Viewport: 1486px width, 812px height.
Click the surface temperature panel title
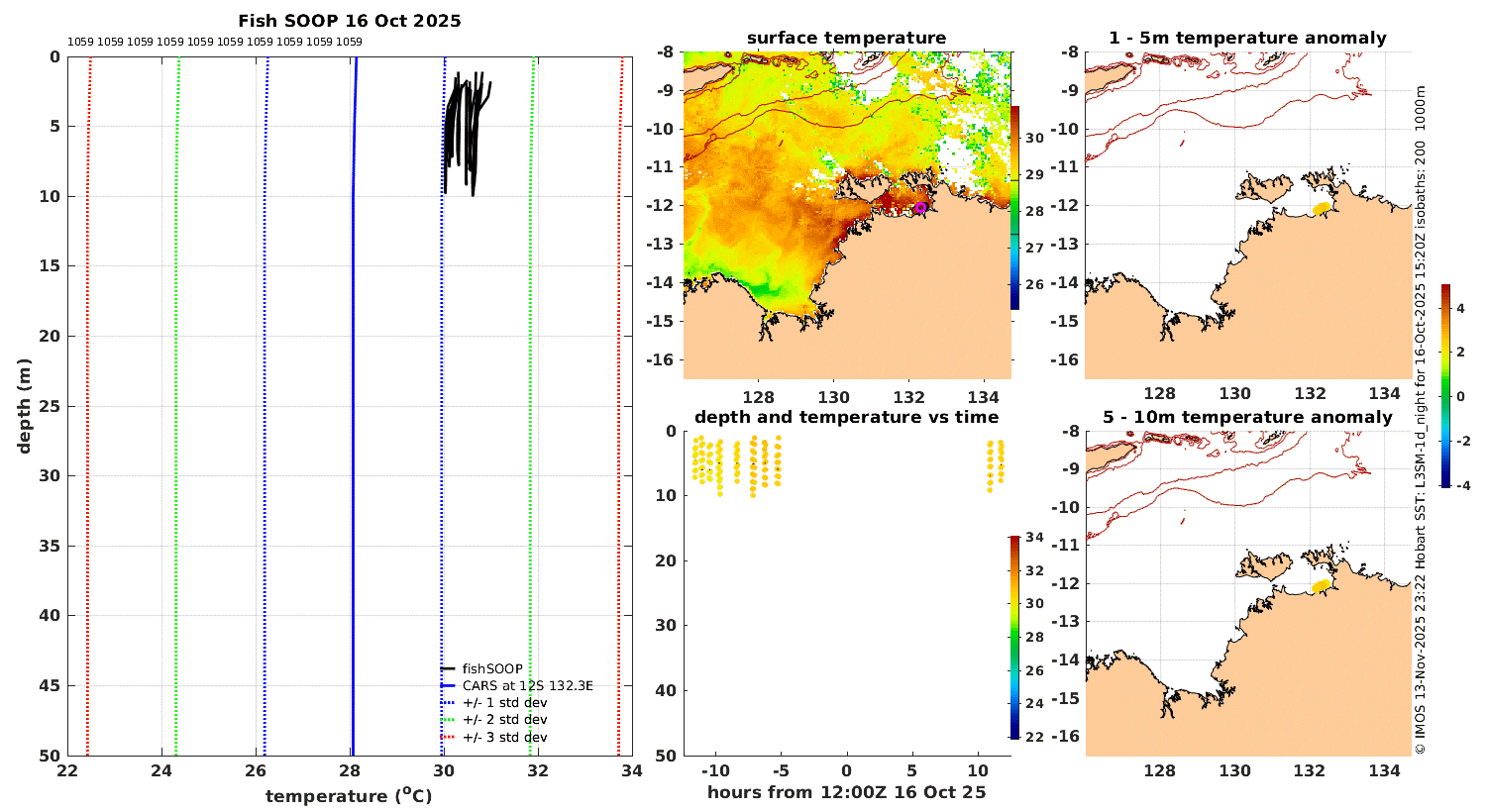pos(847,39)
